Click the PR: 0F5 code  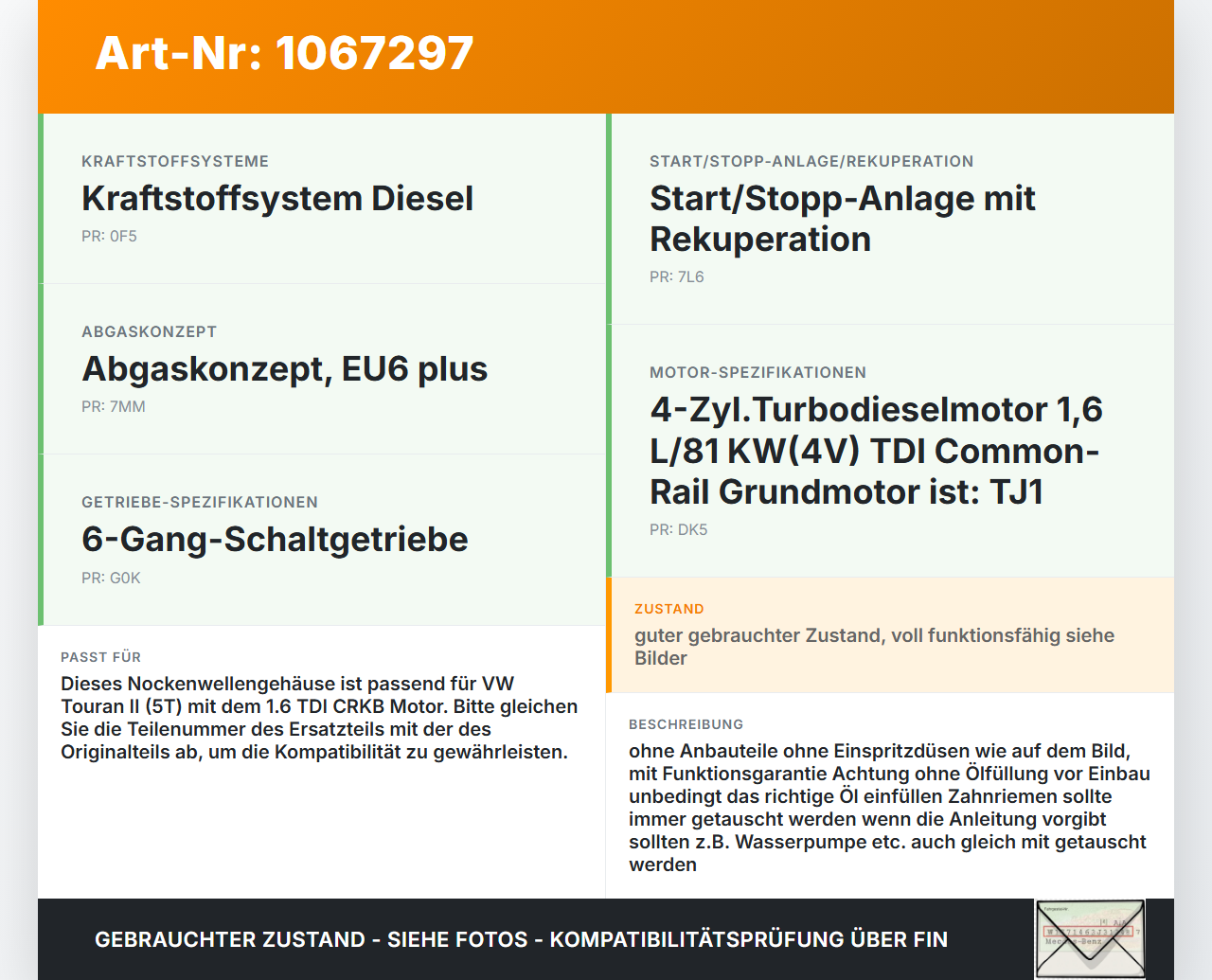(x=109, y=236)
